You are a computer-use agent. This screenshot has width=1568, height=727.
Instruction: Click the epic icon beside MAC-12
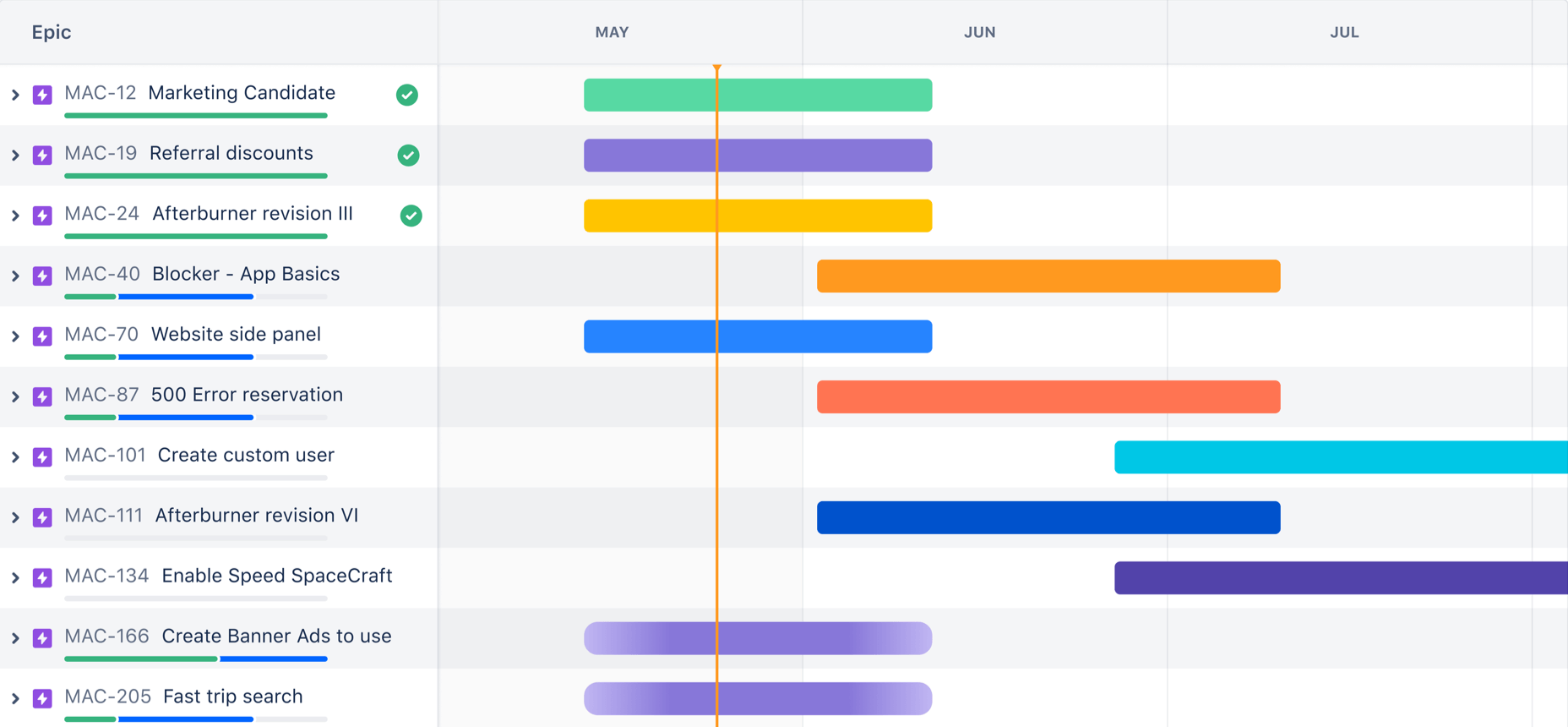click(42, 95)
